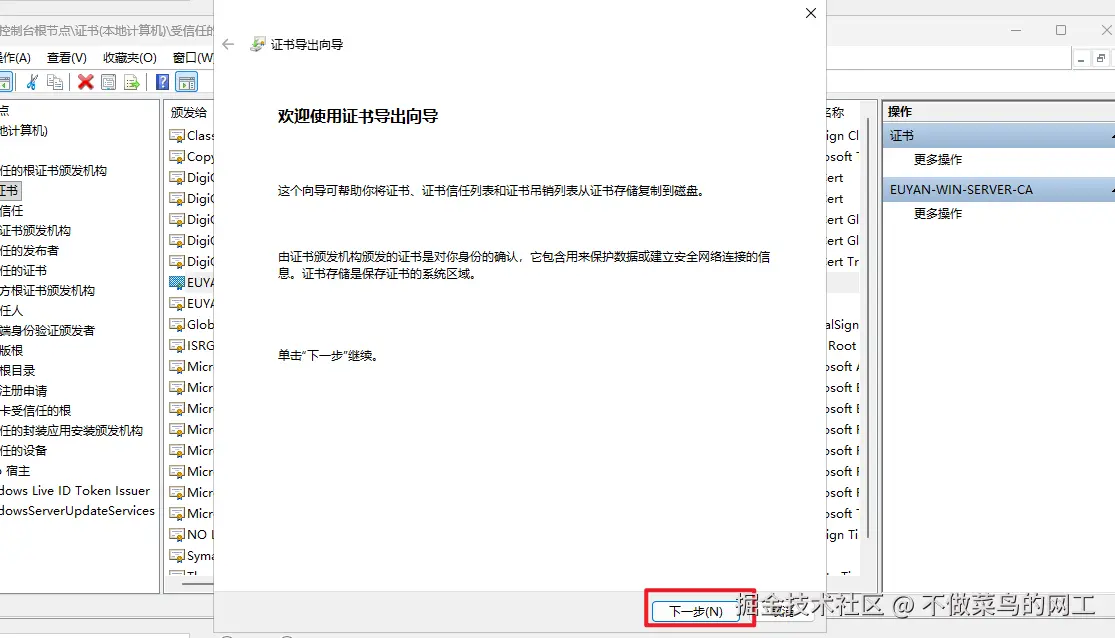Select the Live ID Token Issuer tree node

(x=75, y=491)
